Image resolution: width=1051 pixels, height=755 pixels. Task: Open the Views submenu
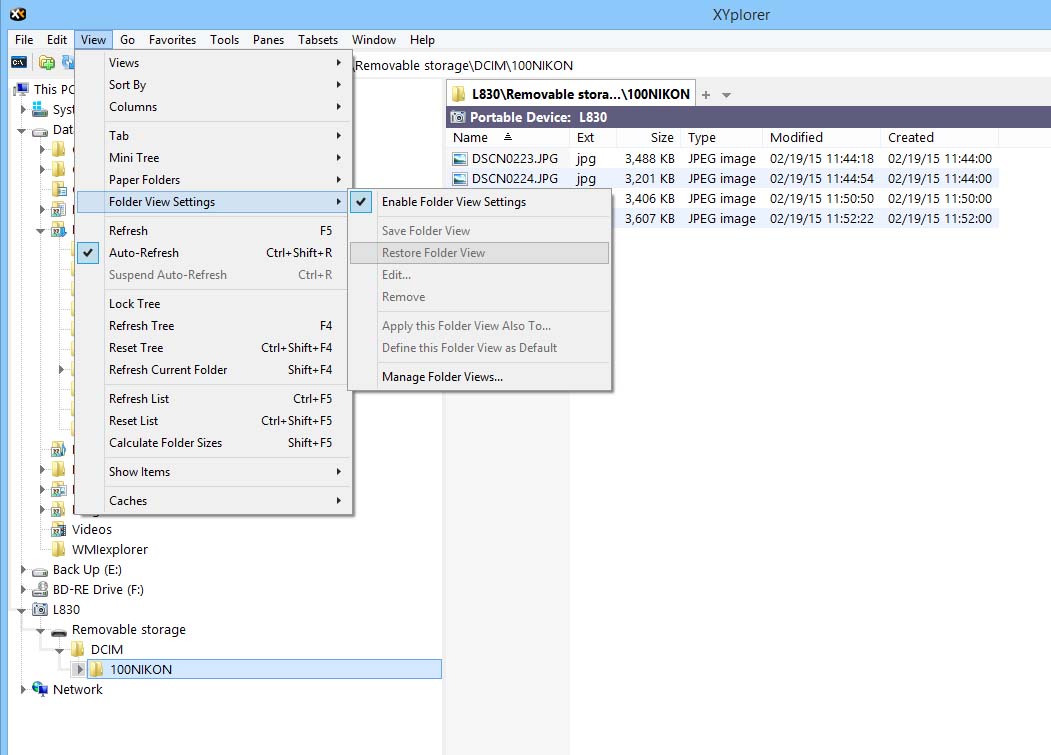(124, 63)
